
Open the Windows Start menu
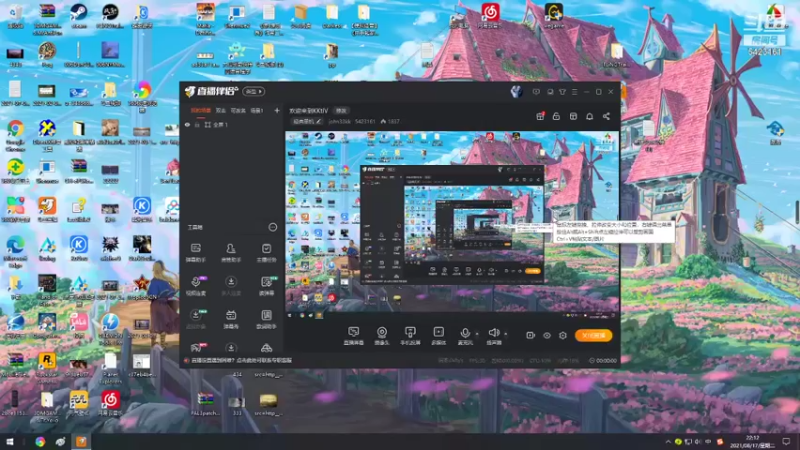[x=10, y=442]
